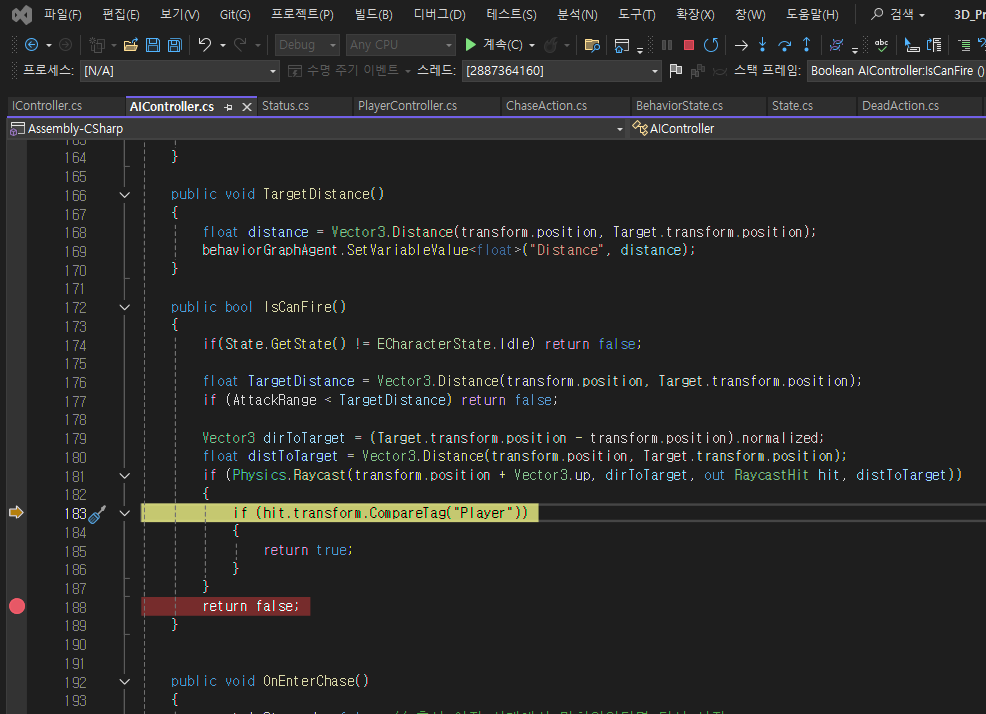986x714 pixels.
Task: Toggle pin on the AIController.cs tab
Action: 229,107
